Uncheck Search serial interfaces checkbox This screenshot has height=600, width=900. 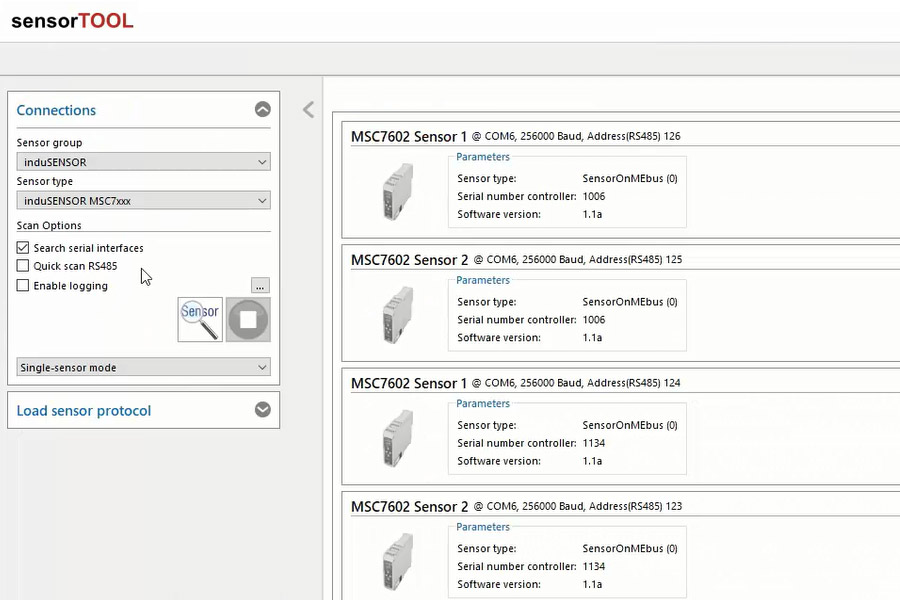tap(23, 248)
